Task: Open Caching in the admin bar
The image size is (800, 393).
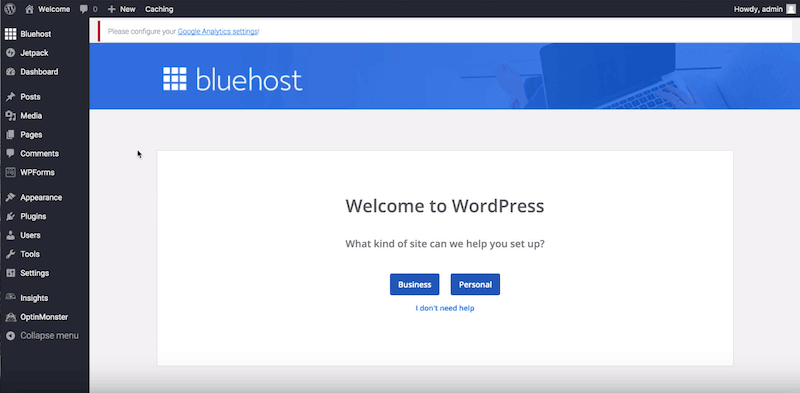Action: pos(159,9)
